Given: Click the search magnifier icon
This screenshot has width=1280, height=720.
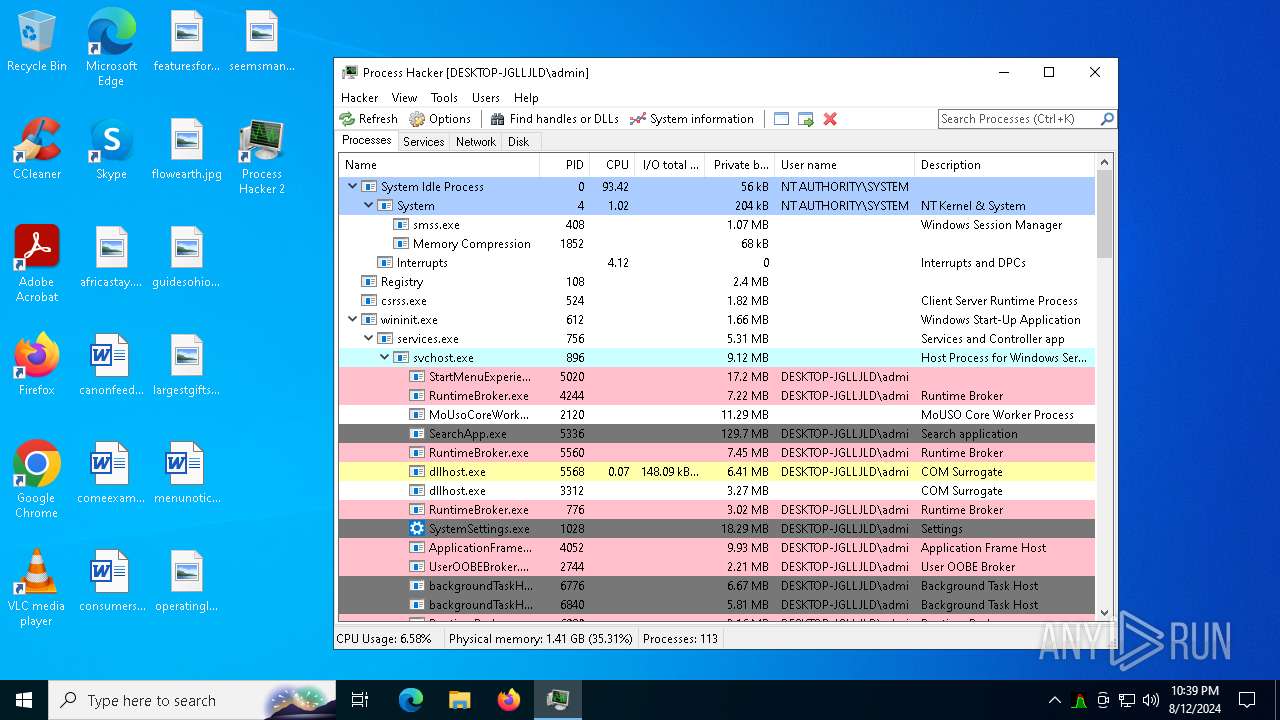Looking at the screenshot, I should (x=1107, y=119).
